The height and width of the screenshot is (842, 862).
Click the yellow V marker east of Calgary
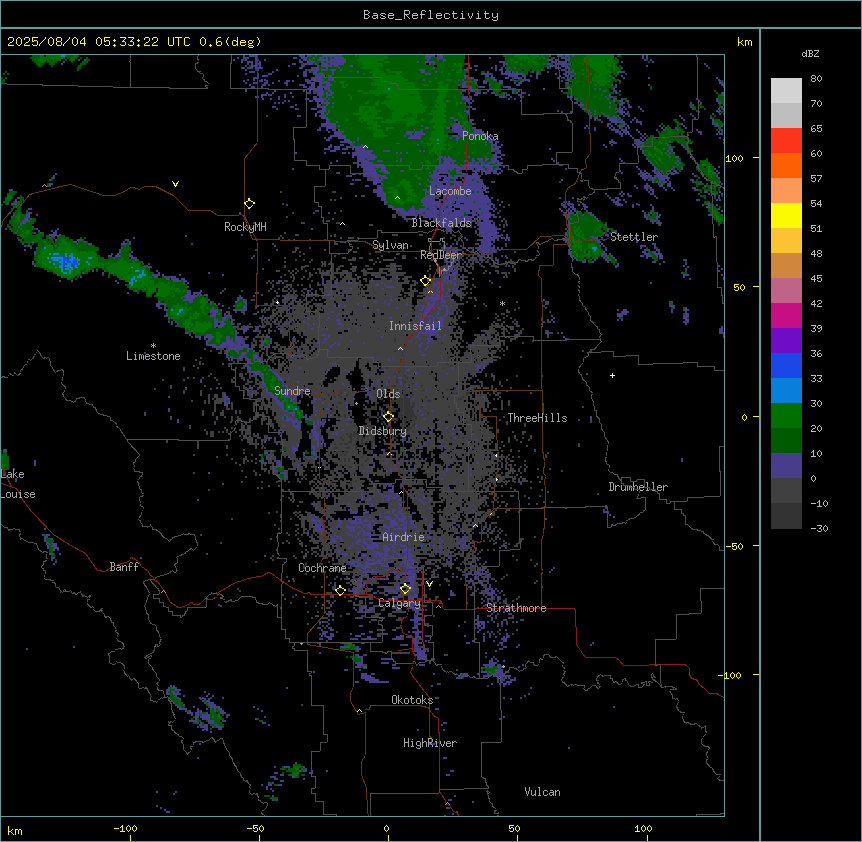(429, 584)
